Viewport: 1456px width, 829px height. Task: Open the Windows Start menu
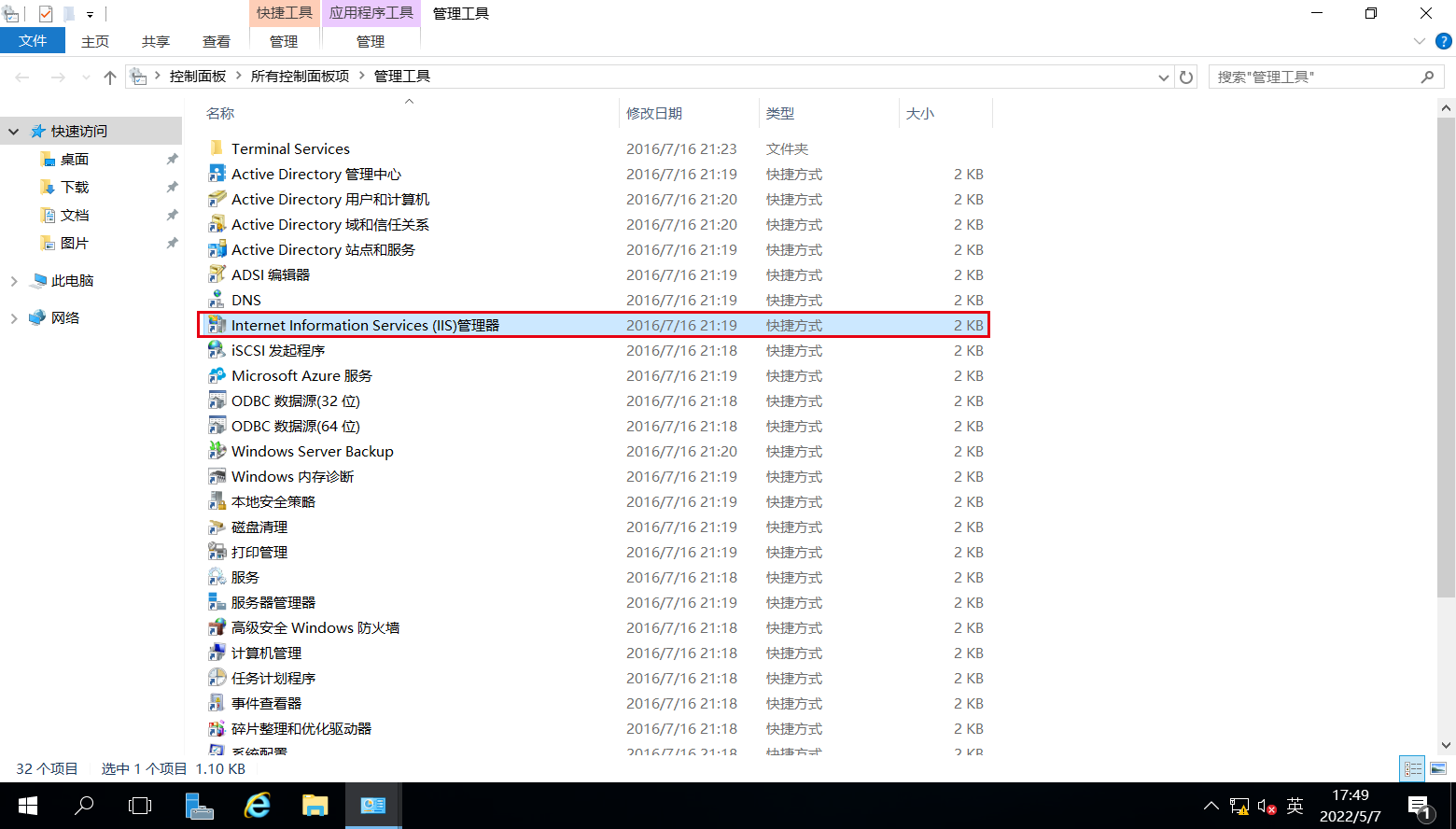pos(28,806)
